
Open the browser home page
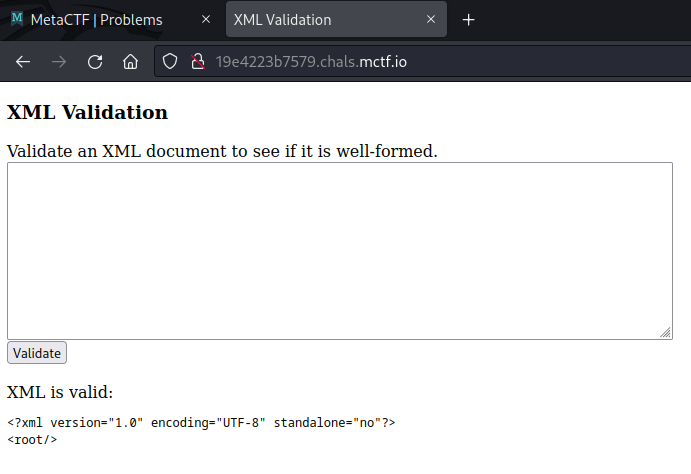click(x=130, y=62)
